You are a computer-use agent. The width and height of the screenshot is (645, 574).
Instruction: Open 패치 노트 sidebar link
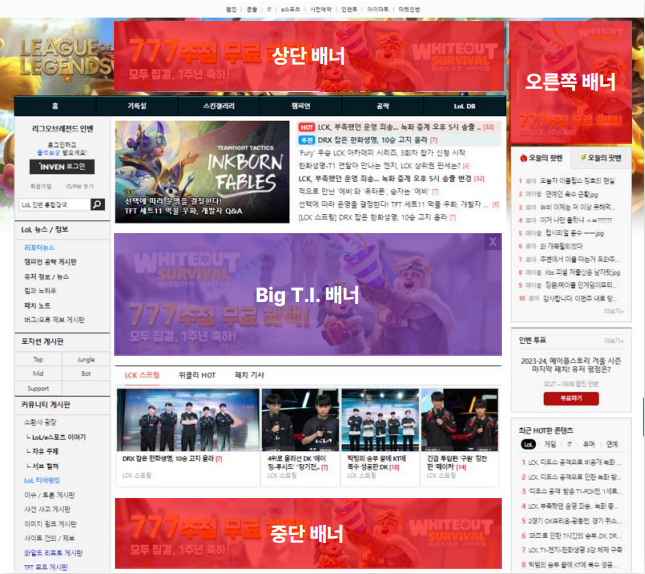(37, 305)
